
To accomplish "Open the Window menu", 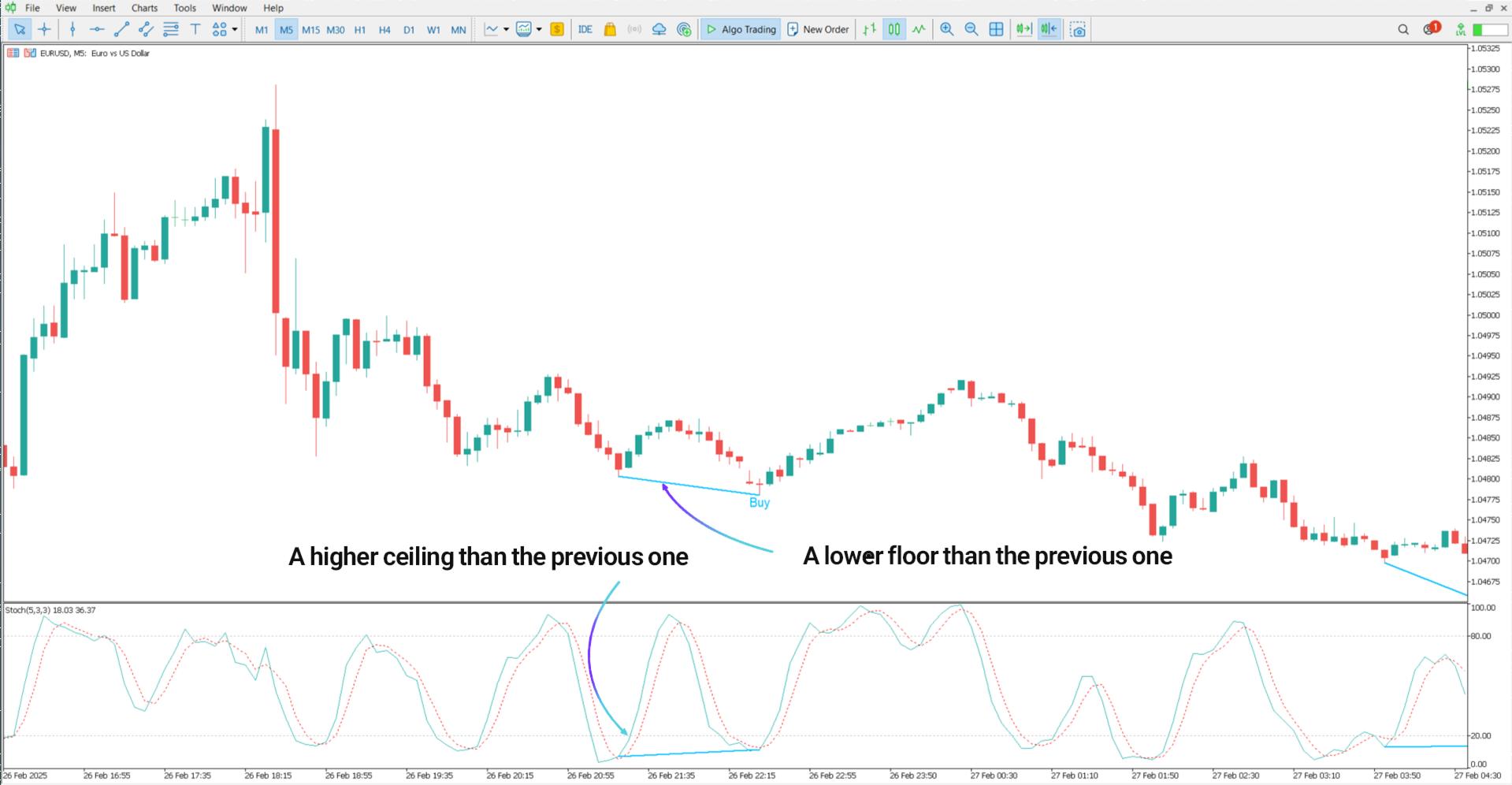I will (x=229, y=8).
